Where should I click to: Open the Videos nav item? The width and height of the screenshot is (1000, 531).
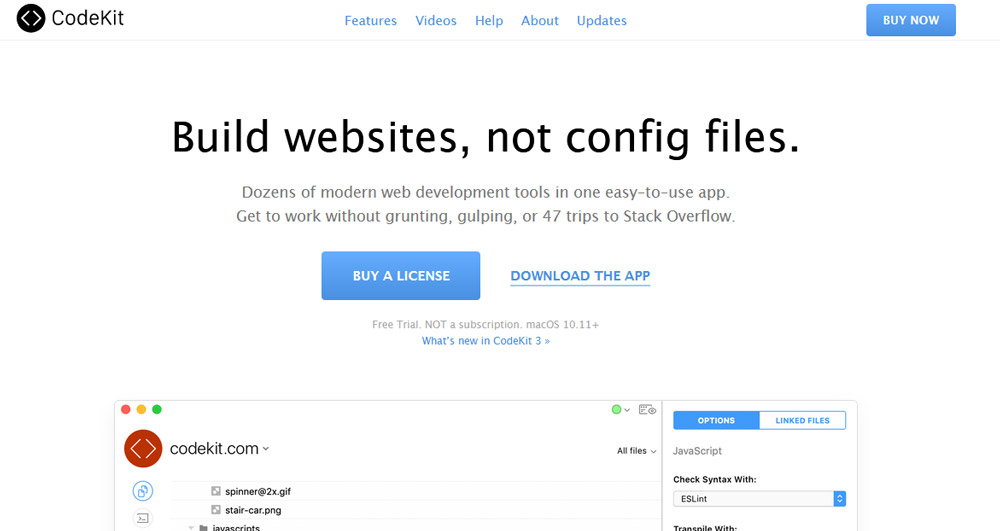point(436,20)
